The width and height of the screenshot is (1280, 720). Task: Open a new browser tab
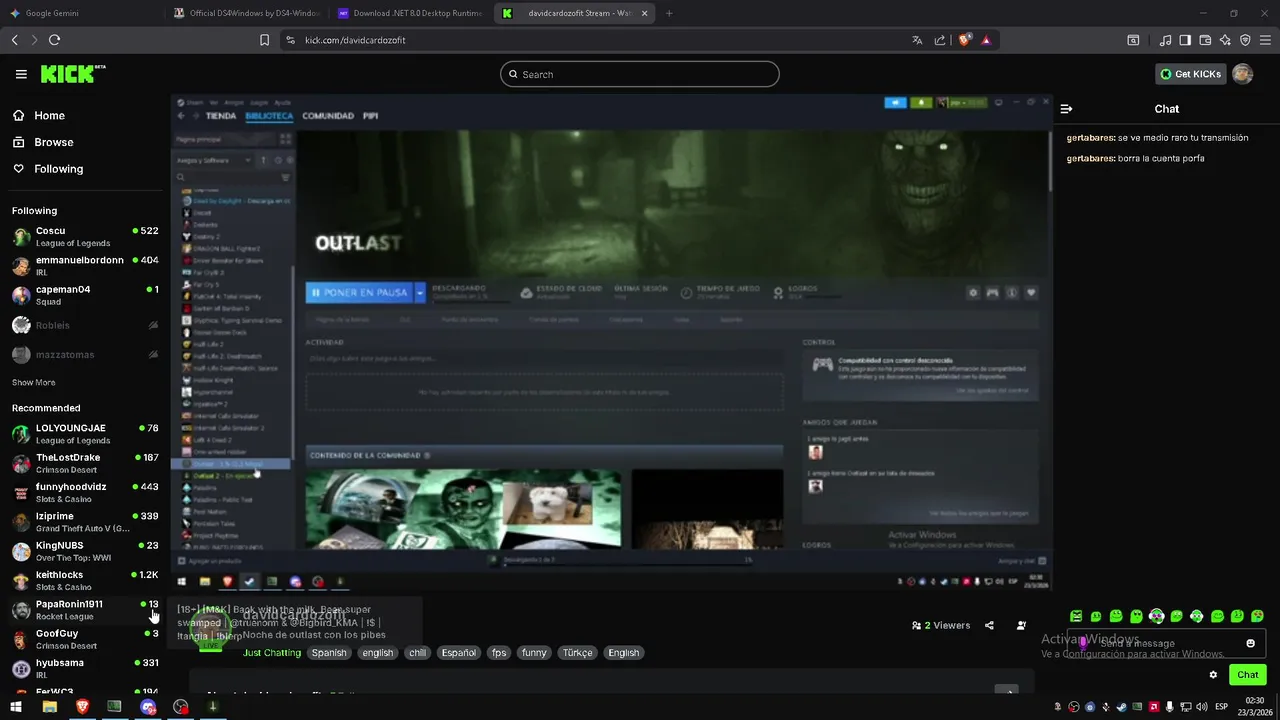click(x=669, y=13)
